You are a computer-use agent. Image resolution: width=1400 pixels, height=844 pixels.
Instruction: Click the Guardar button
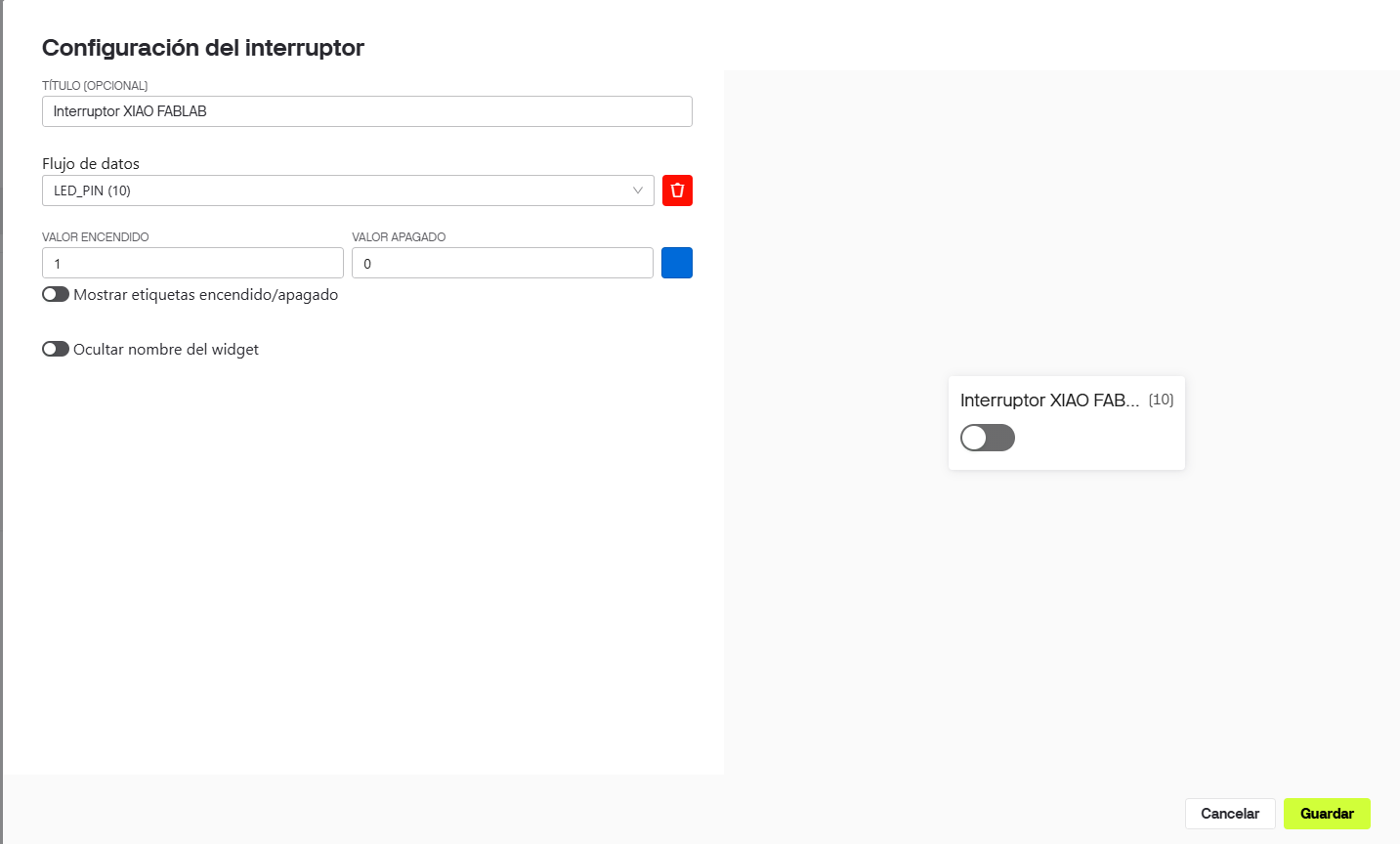[x=1327, y=814]
